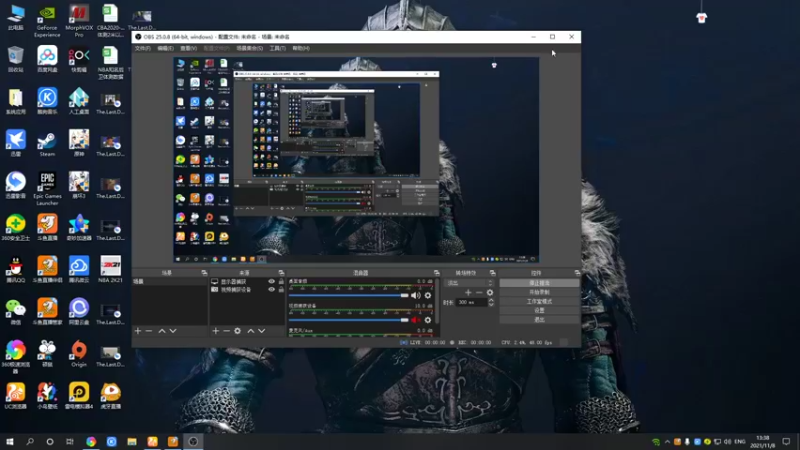Open Settings from the Controls panel
Viewport: 800px width, 450px height.
coord(539,310)
